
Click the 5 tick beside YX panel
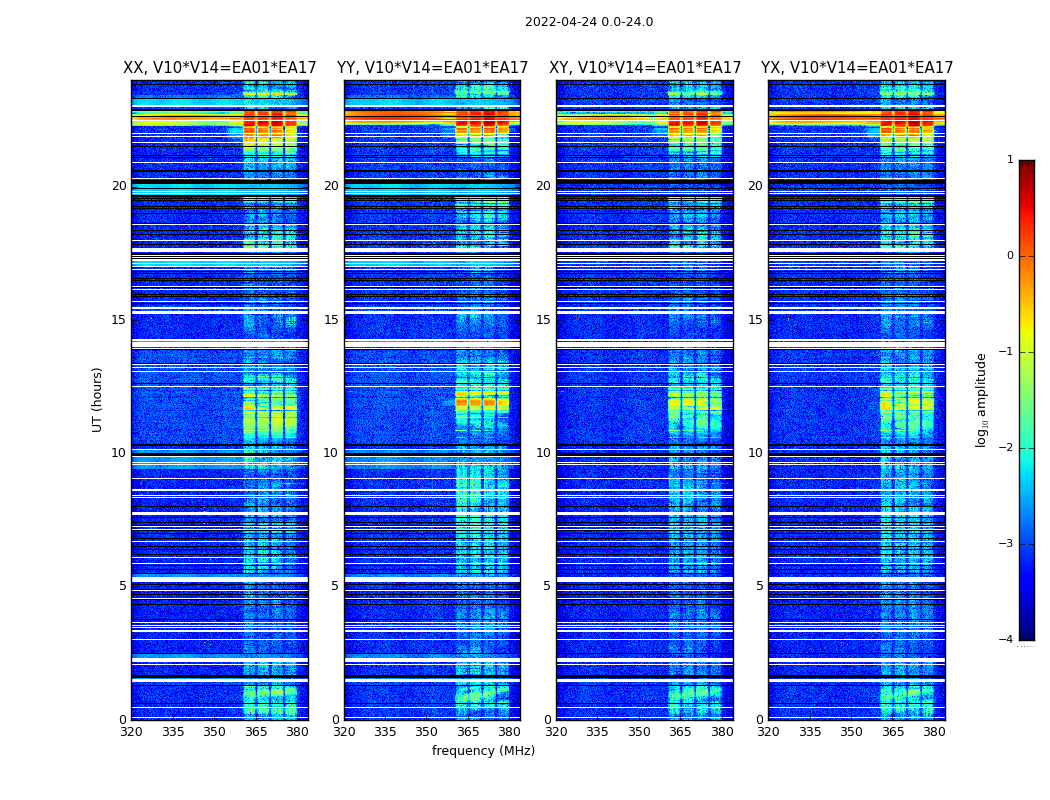click(x=759, y=586)
